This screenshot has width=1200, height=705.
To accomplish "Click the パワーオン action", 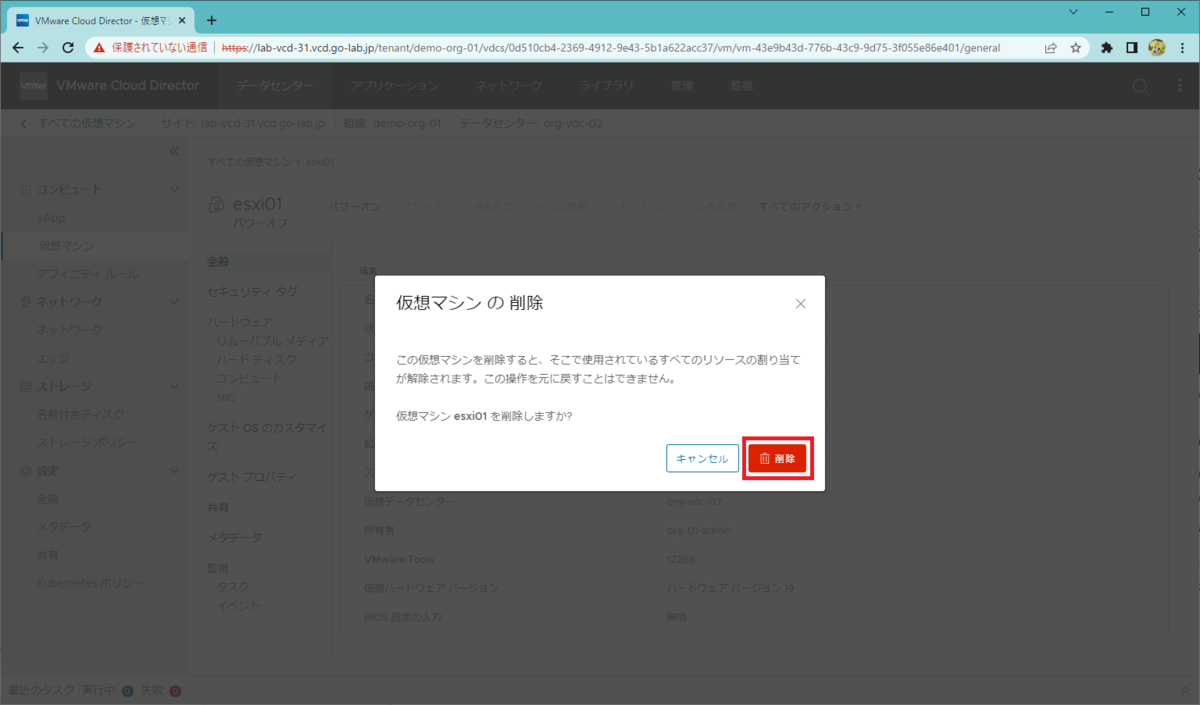I will 355,206.
